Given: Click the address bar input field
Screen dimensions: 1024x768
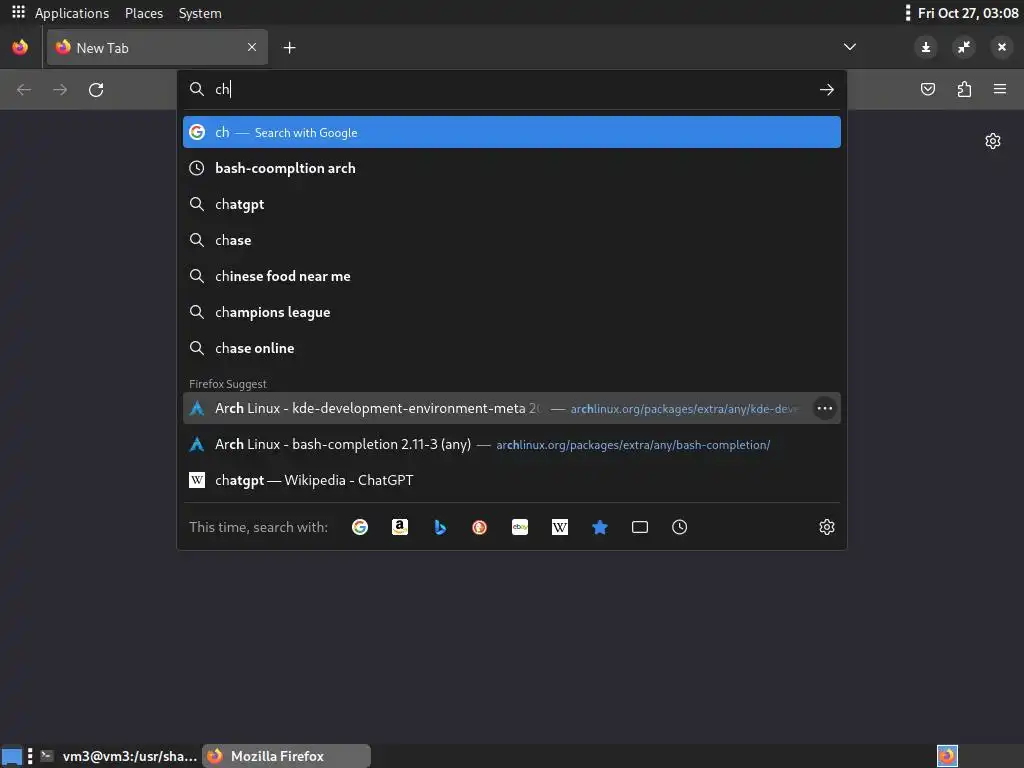Looking at the screenshot, I should coord(513,89).
